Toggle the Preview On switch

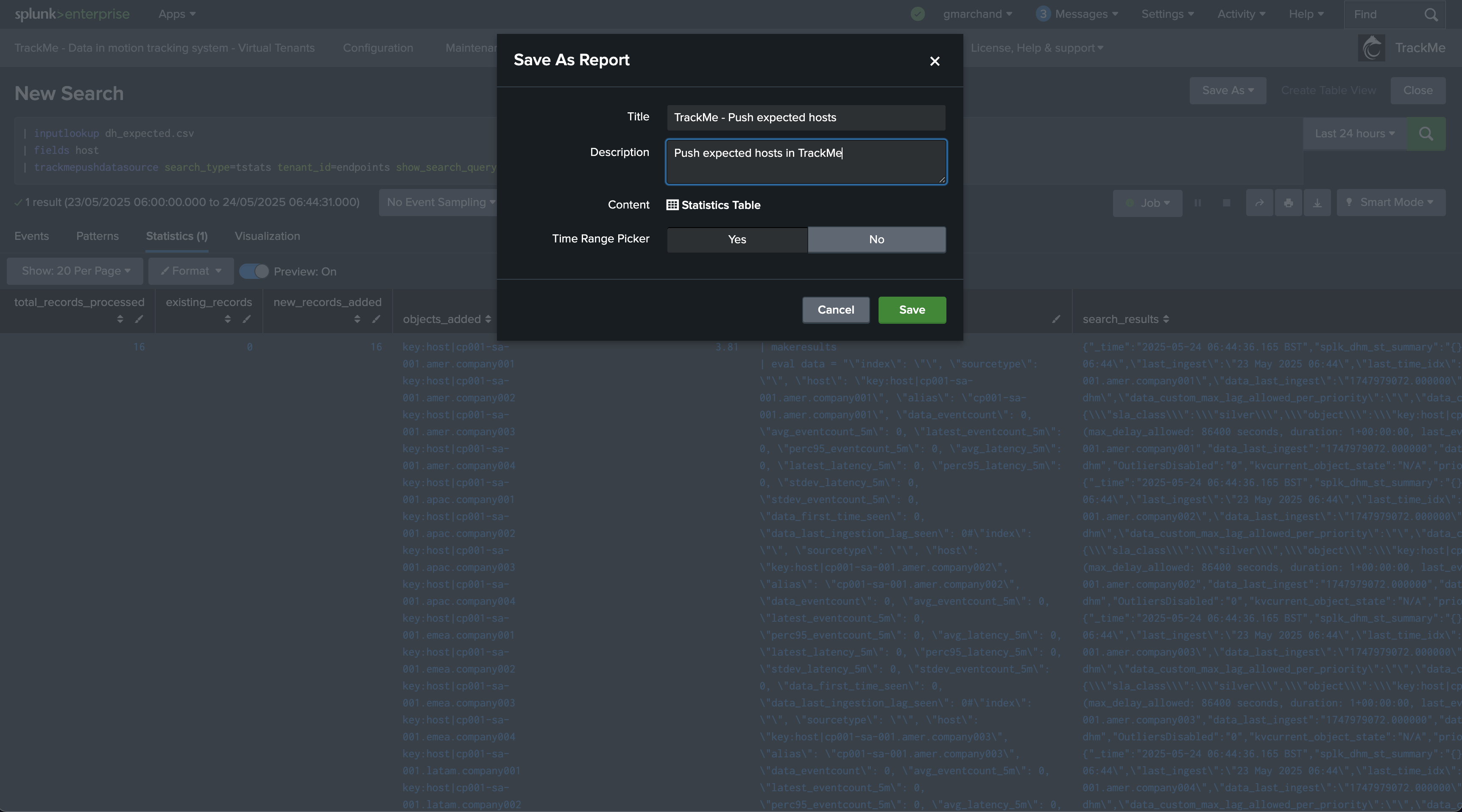coord(254,271)
